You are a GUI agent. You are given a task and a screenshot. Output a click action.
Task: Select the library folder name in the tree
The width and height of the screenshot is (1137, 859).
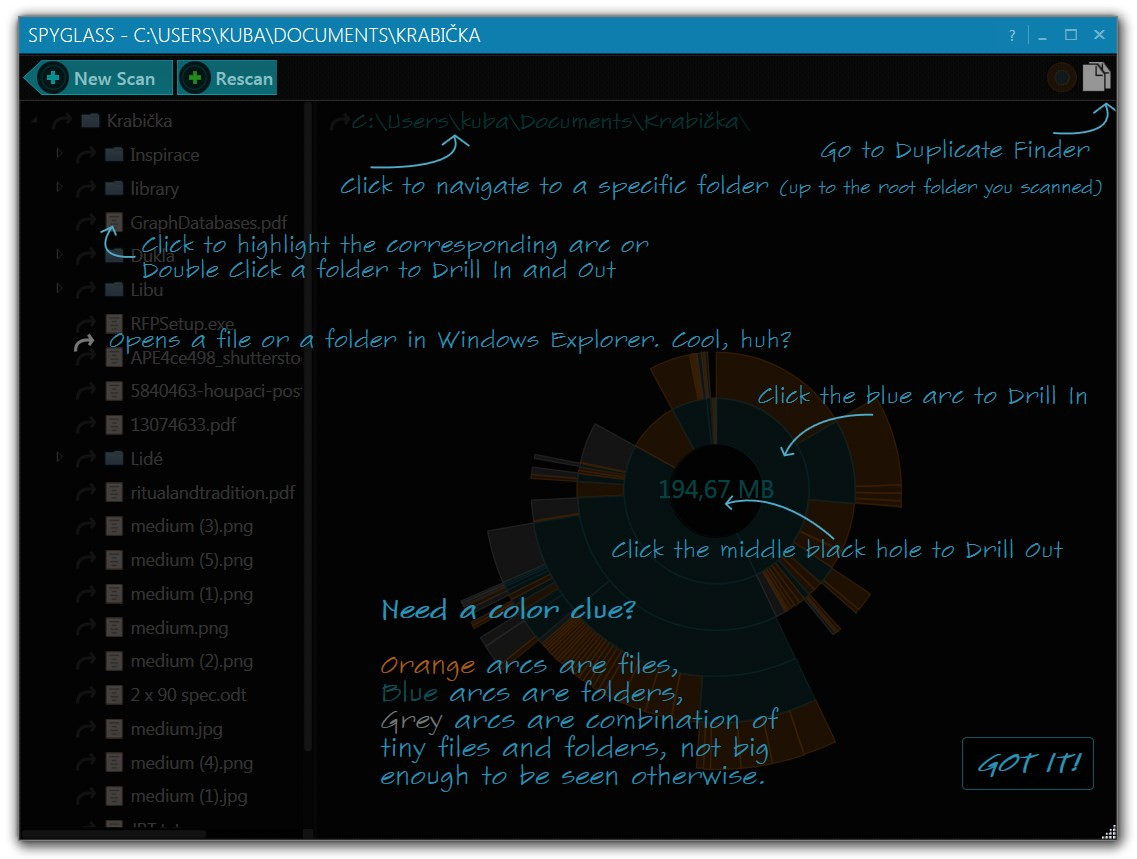click(x=154, y=189)
